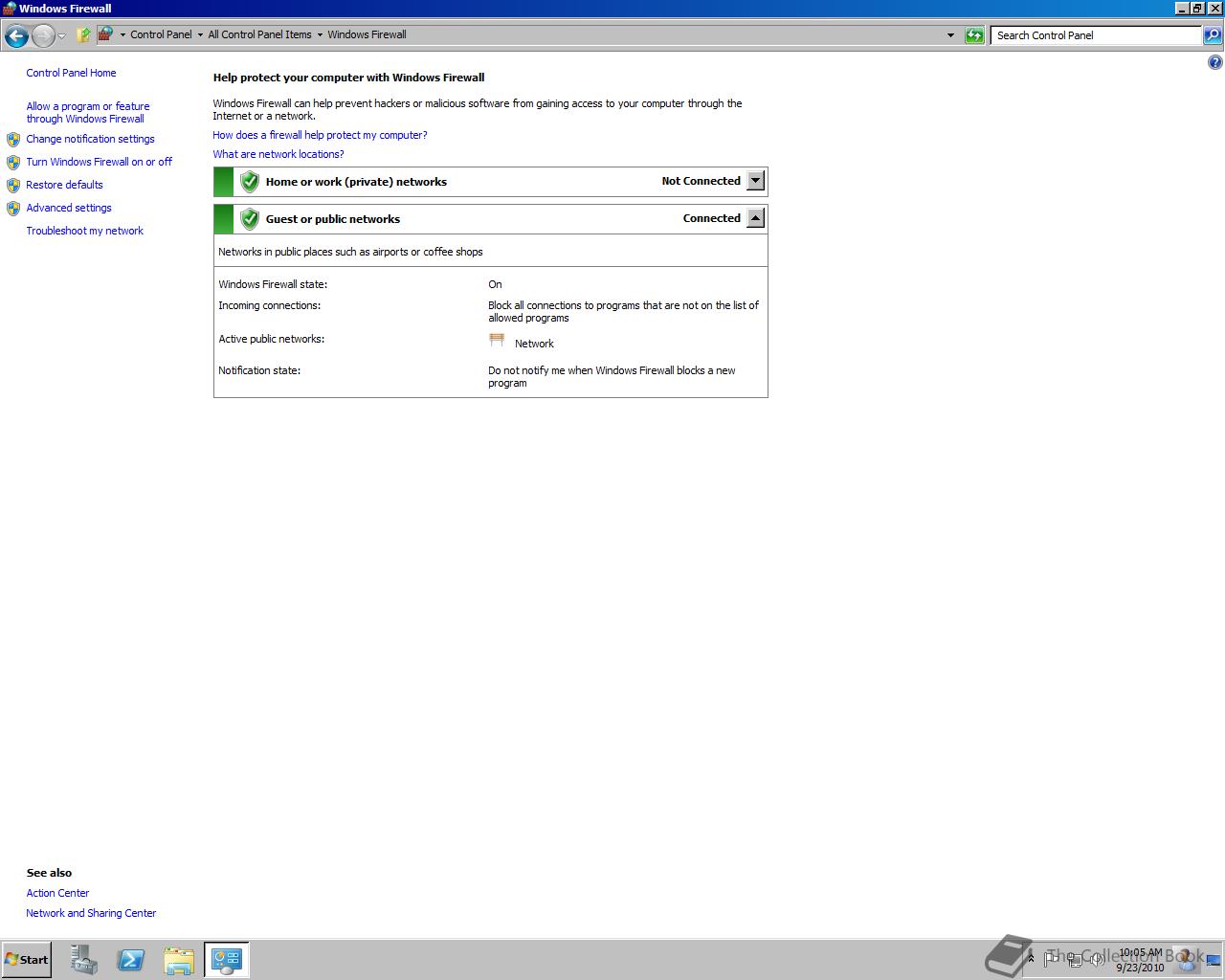Image resolution: width=1225 pixels, height=980 pixels.
Task: Select Control Panel breadcrumb
Action: pyautogui.click(x=161, y=34)
